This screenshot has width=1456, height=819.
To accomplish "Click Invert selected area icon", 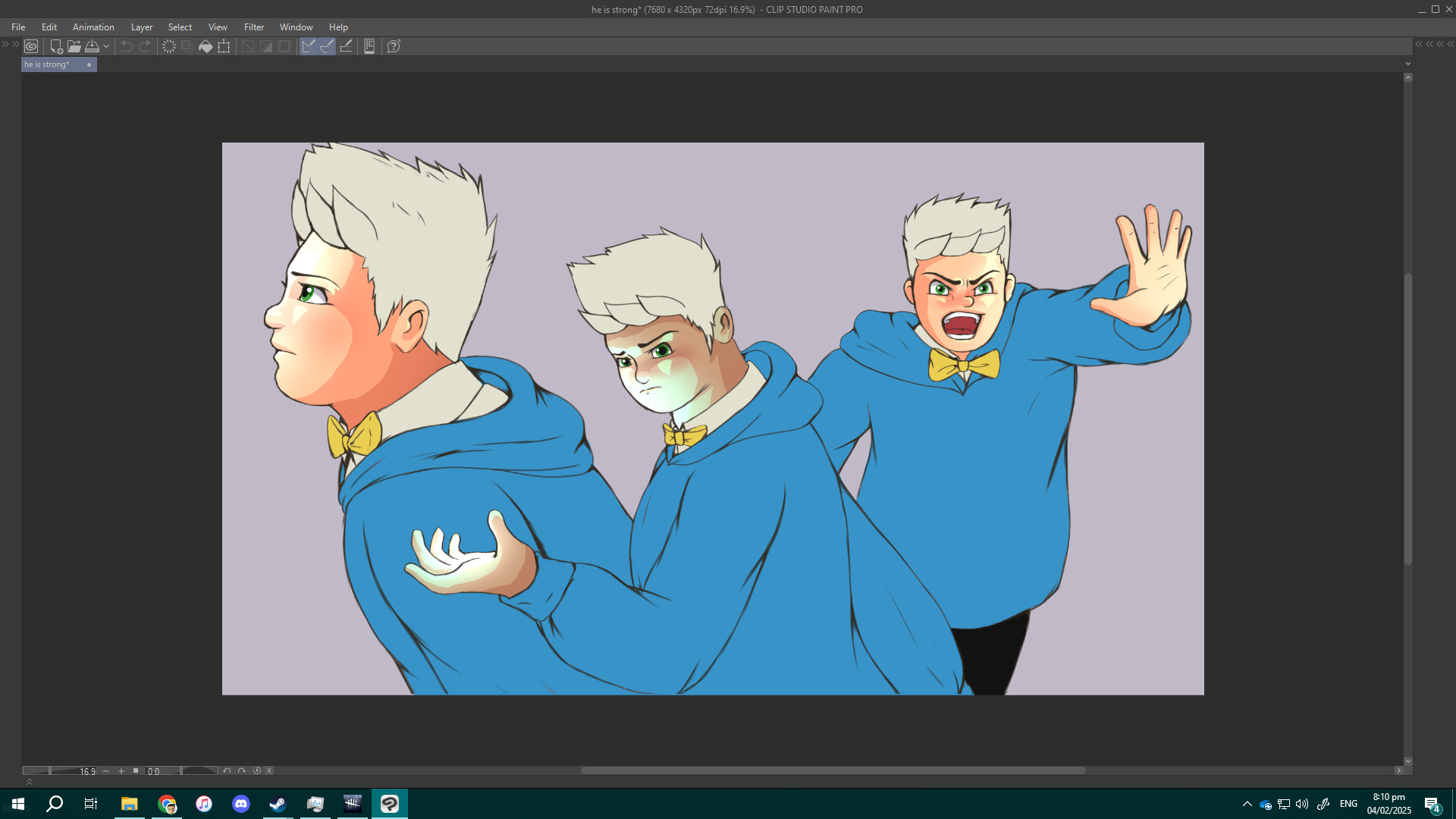I will (266, 46).
